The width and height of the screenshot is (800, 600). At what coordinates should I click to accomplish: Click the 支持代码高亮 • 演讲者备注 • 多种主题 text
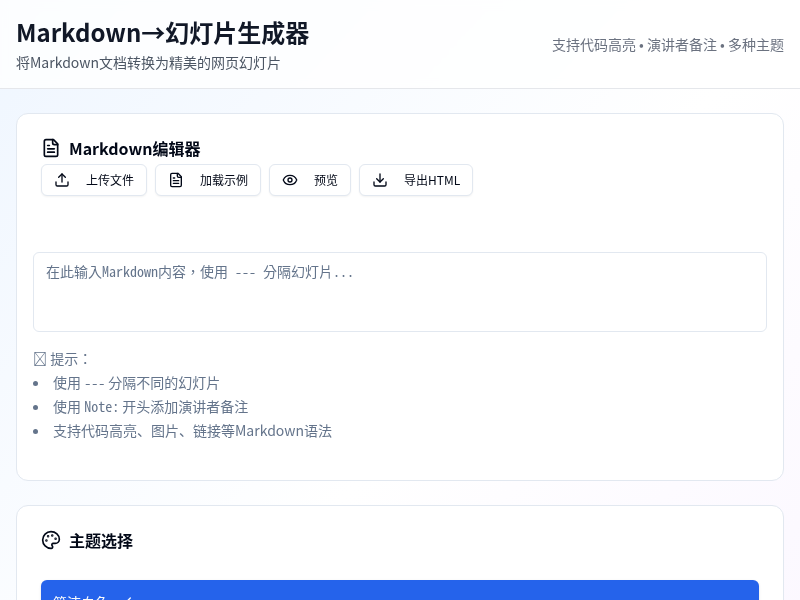point(668,45)
